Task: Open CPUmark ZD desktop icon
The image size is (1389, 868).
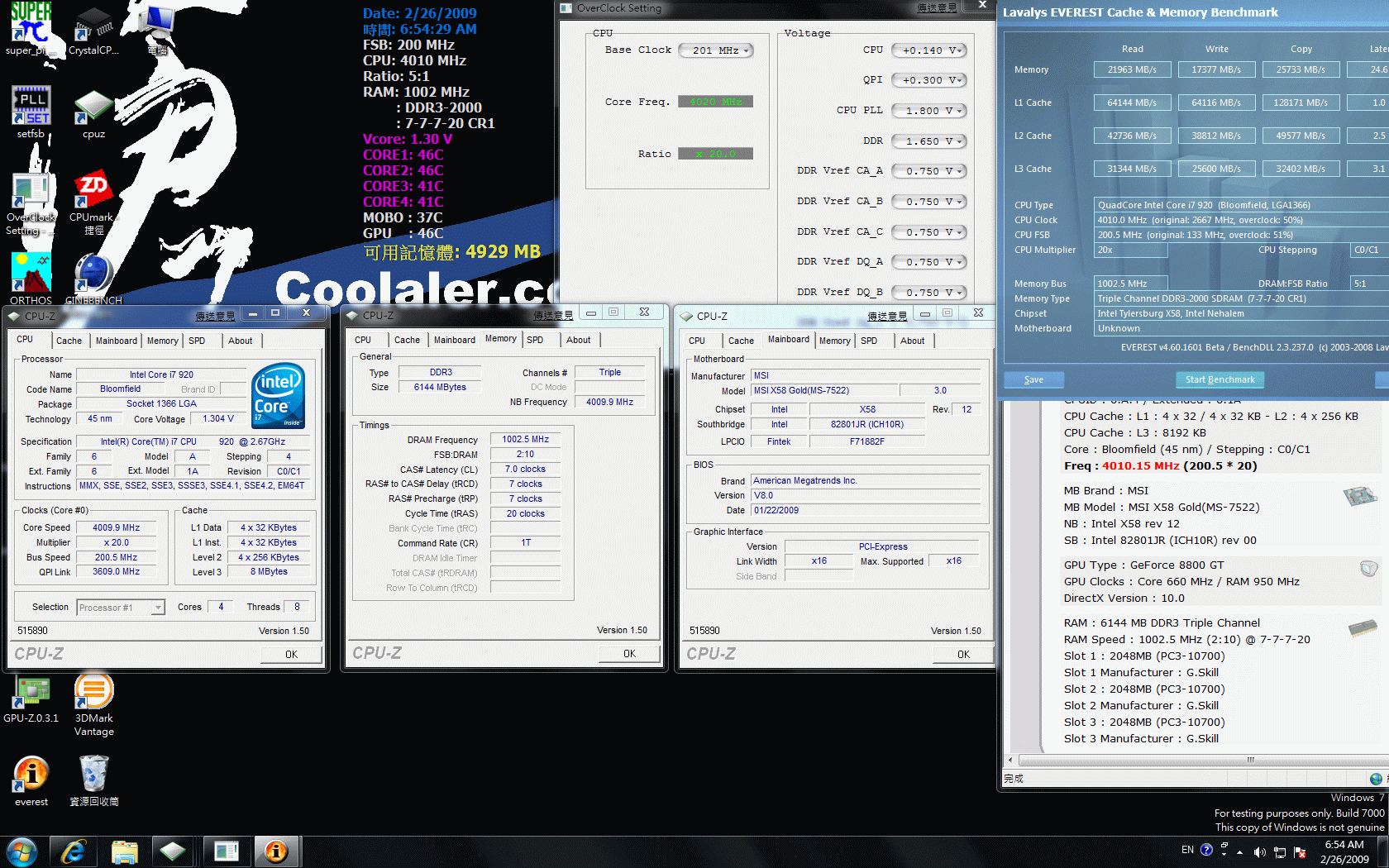Action: (x=93, y=203)
